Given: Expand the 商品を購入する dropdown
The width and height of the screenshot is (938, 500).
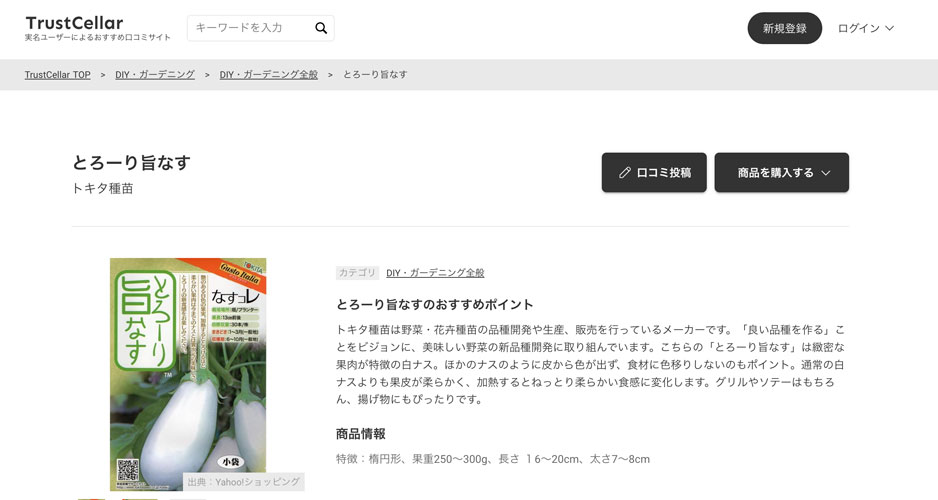Looking at the screenshot, I should (x=781, y=172).
